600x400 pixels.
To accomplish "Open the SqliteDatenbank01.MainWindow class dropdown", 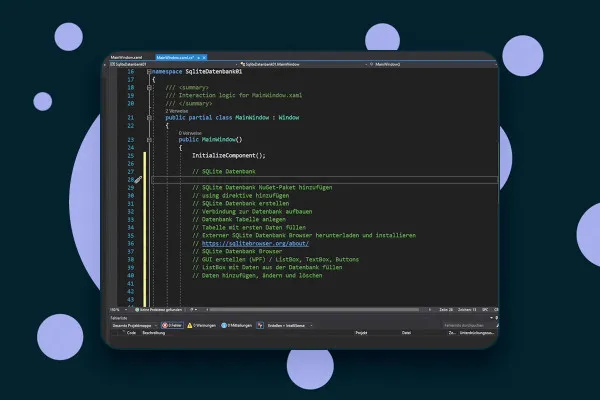I will pyautogui.click(x=304, y=64).
